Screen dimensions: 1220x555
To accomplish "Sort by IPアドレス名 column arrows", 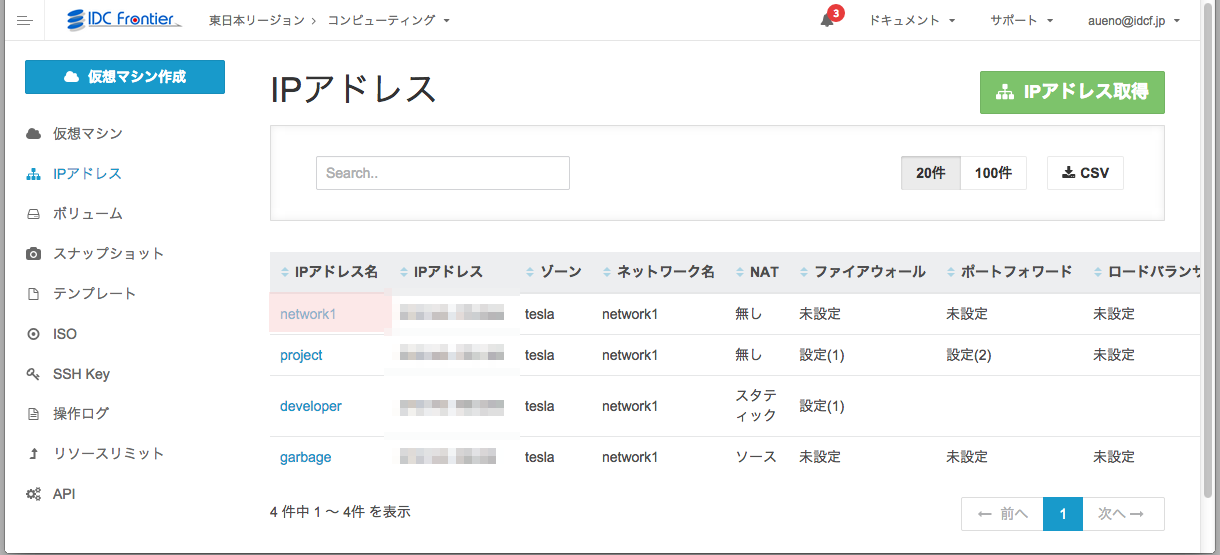I will click(x=284, y=272).
